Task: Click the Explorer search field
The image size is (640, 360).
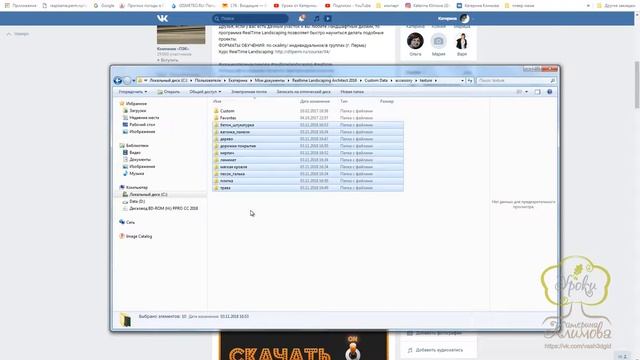Action: [516, 80]
